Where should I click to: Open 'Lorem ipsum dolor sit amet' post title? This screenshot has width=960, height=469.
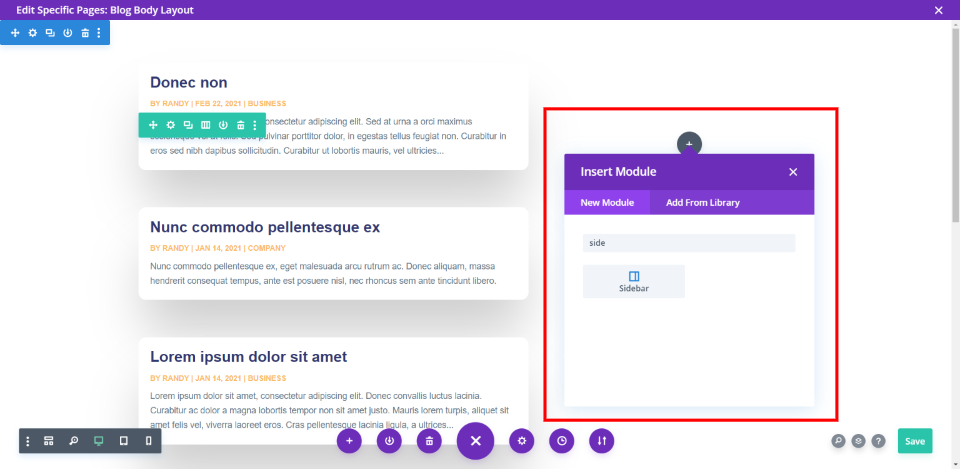point(249,356)
